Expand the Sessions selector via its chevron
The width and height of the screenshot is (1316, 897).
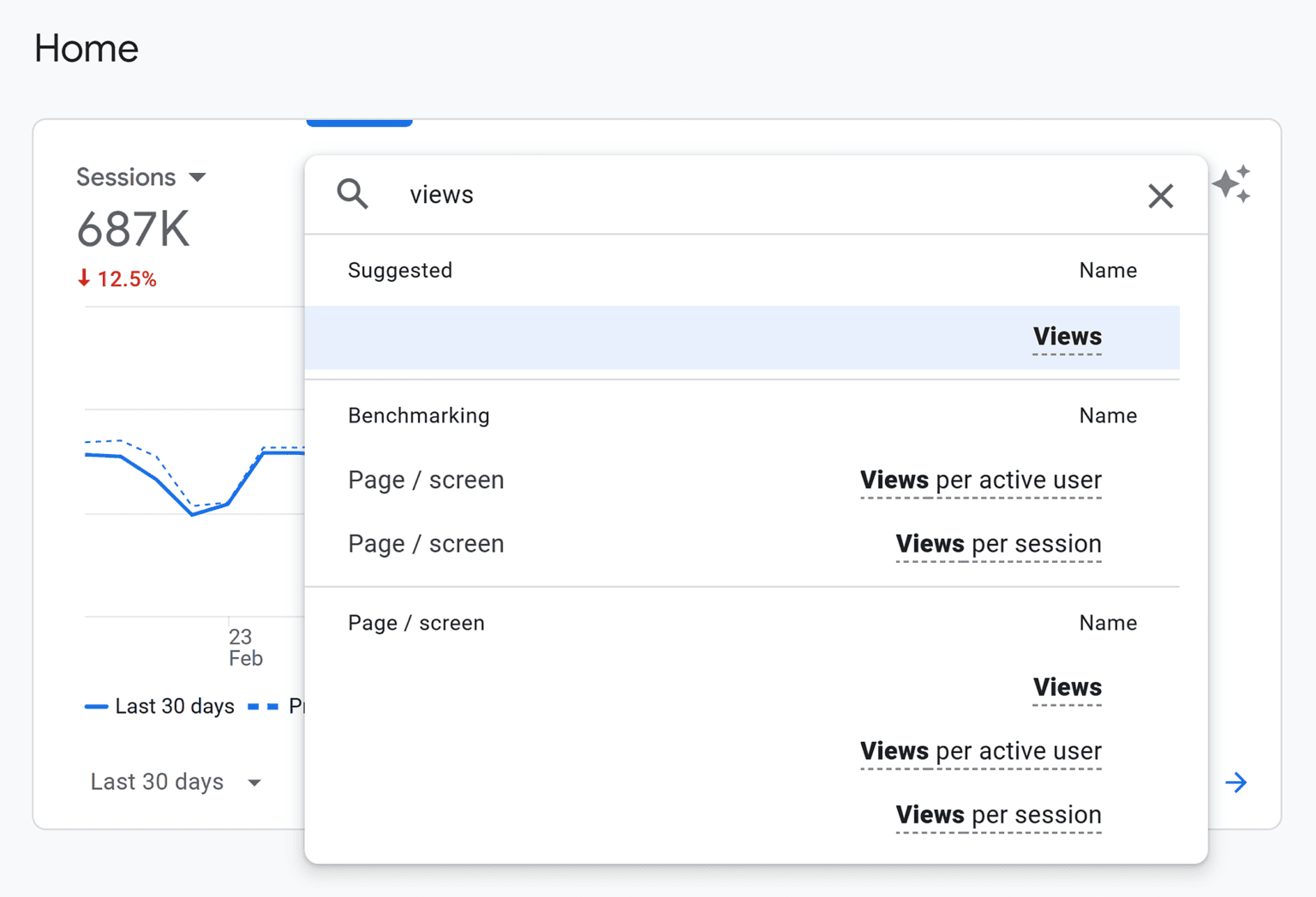point(199,177)
